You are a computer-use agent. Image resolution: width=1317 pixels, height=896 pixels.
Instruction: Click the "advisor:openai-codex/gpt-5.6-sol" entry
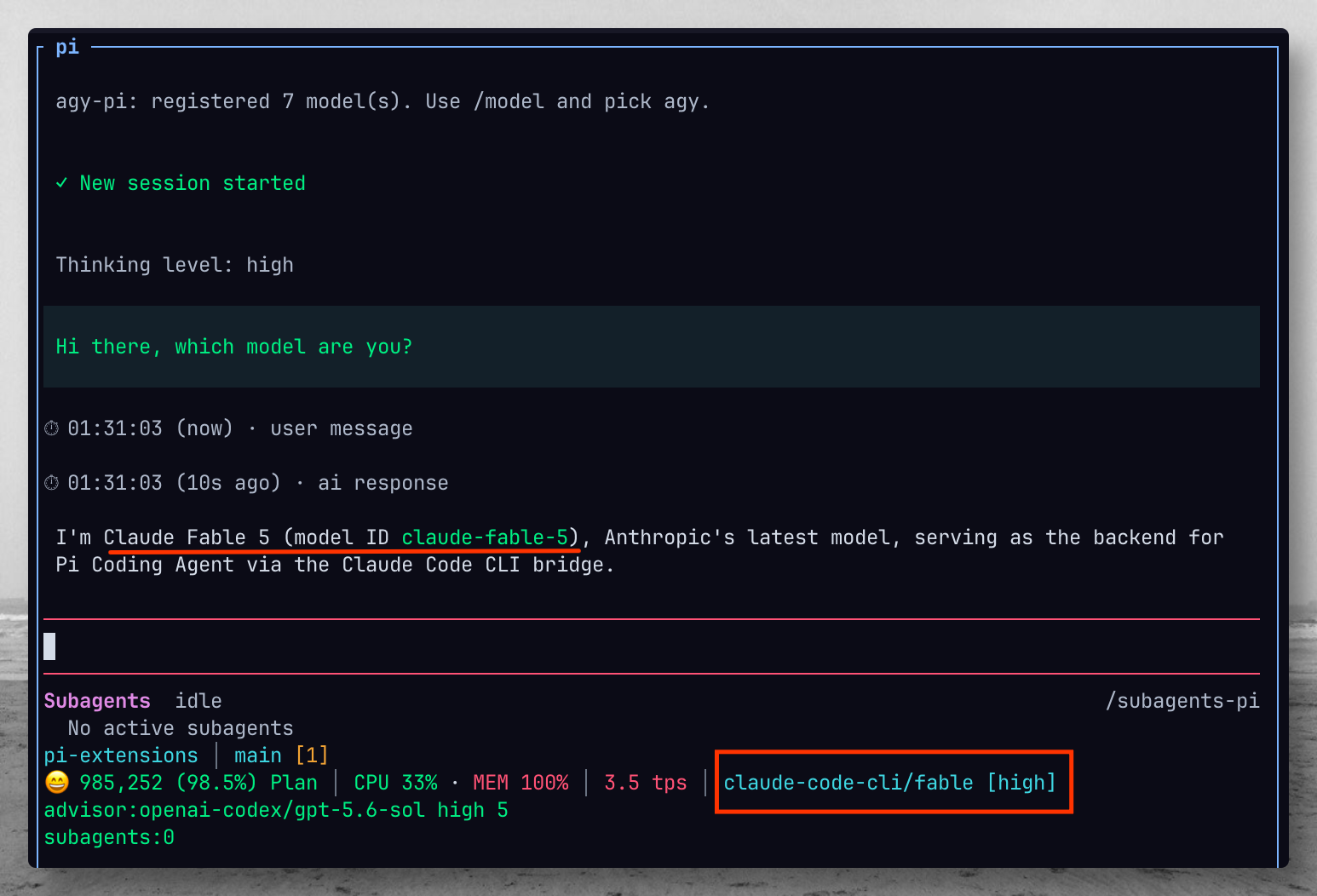pos(234,810)
